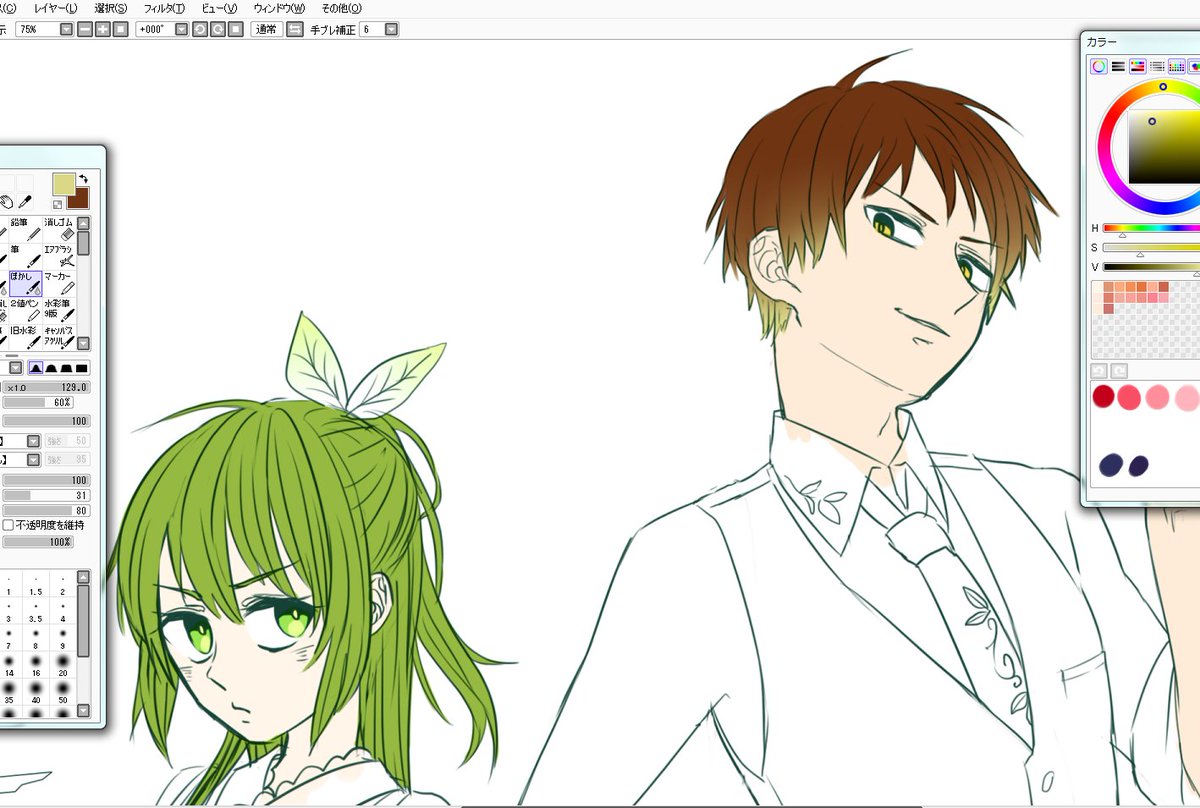Toggle the color mixer panel icon
The height and width of the screenshot is (808, 1200).
(1157, 66)
